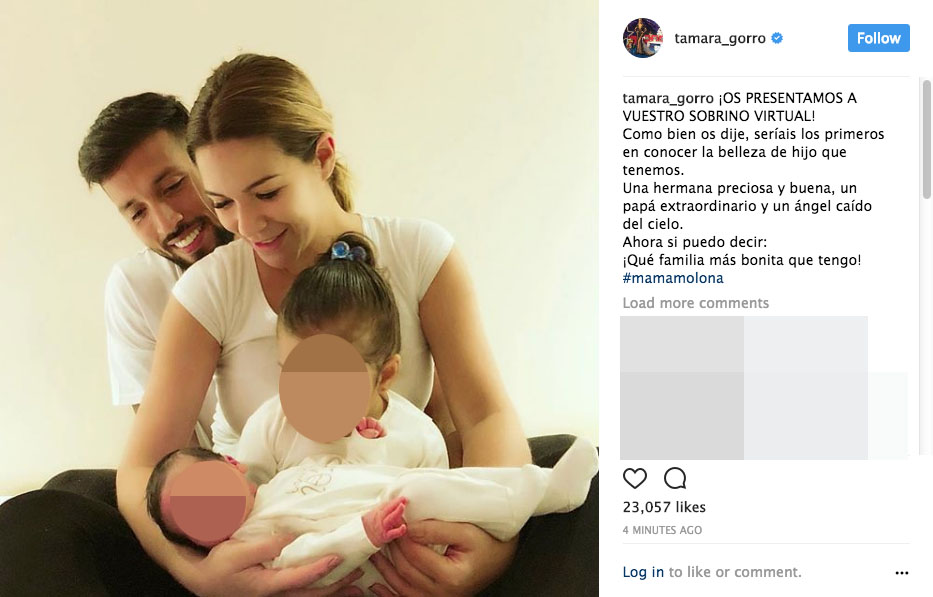Click the Log in link
Viewport: 933px width, 597px height.
click(643, 572)
